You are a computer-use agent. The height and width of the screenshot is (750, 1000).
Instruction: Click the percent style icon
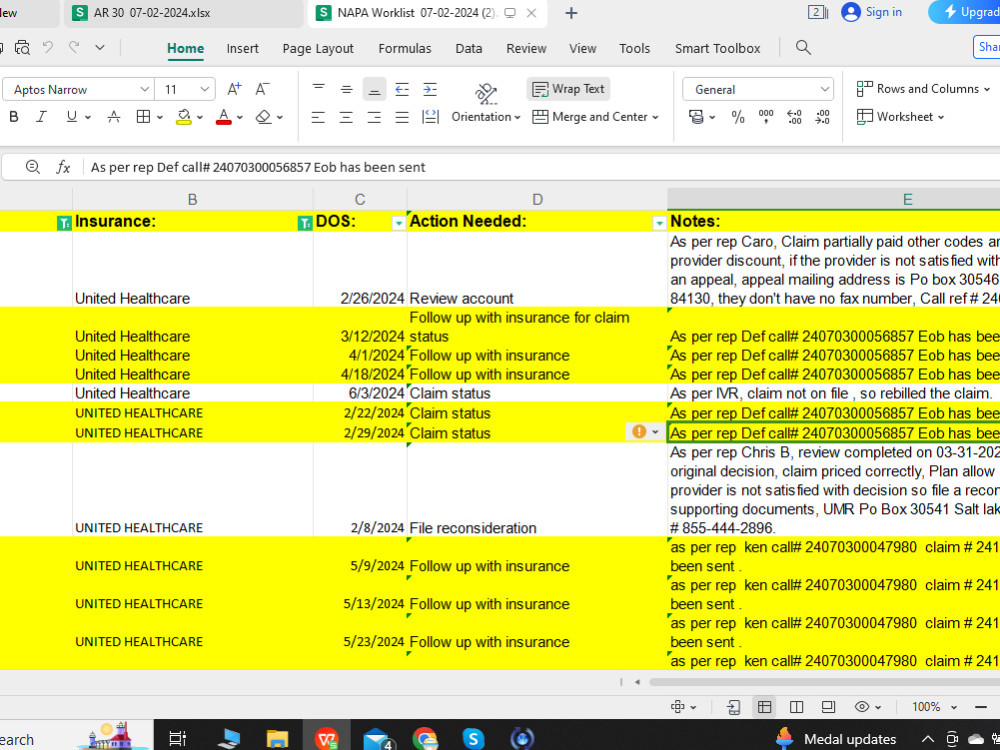click(738, 117)
